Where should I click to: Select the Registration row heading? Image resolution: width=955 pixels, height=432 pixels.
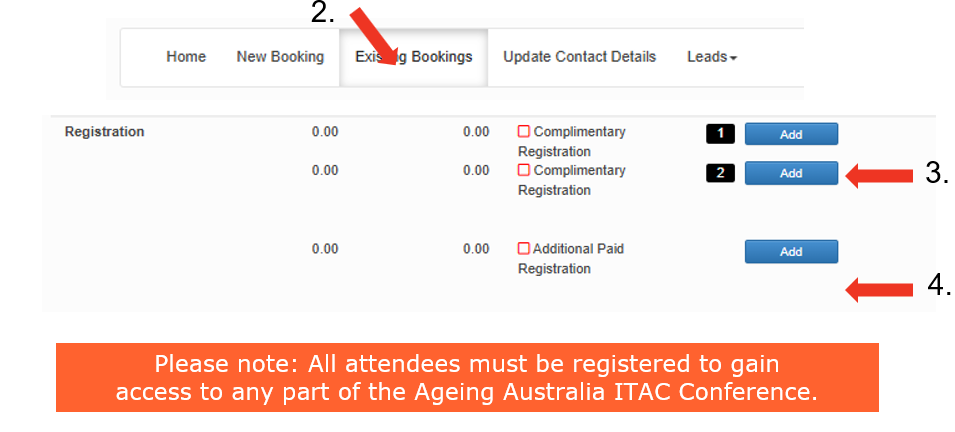(x=104, y=132)
